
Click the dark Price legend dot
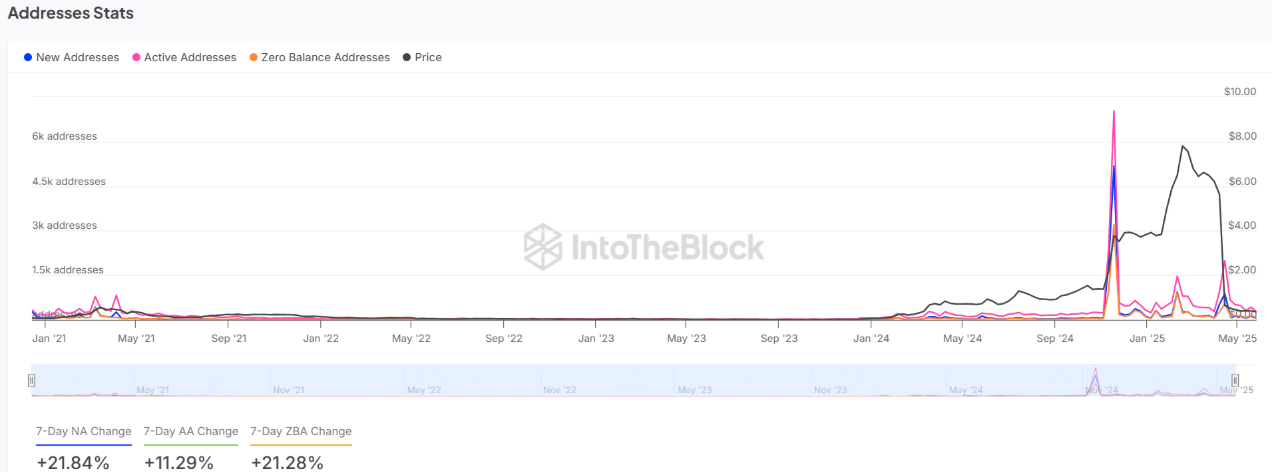coord(406,57)
